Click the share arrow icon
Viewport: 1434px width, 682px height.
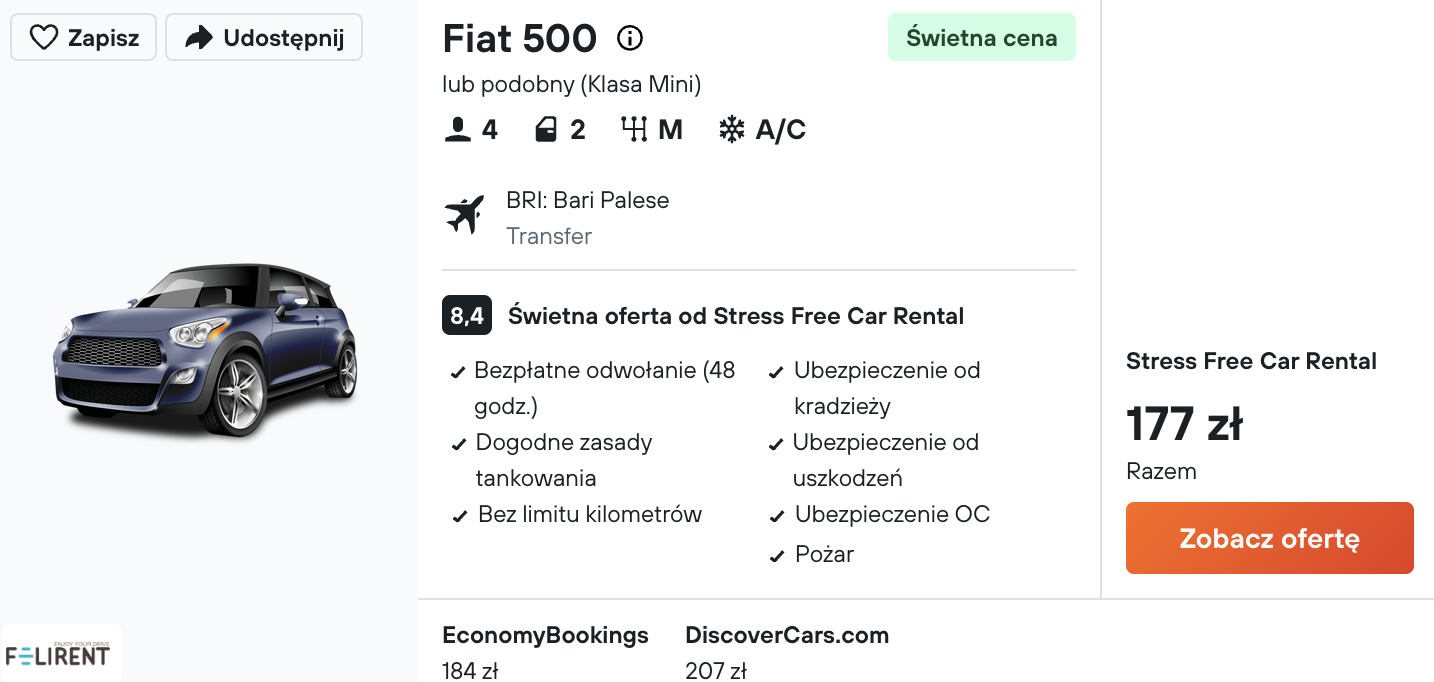click(x=200, y=38)
